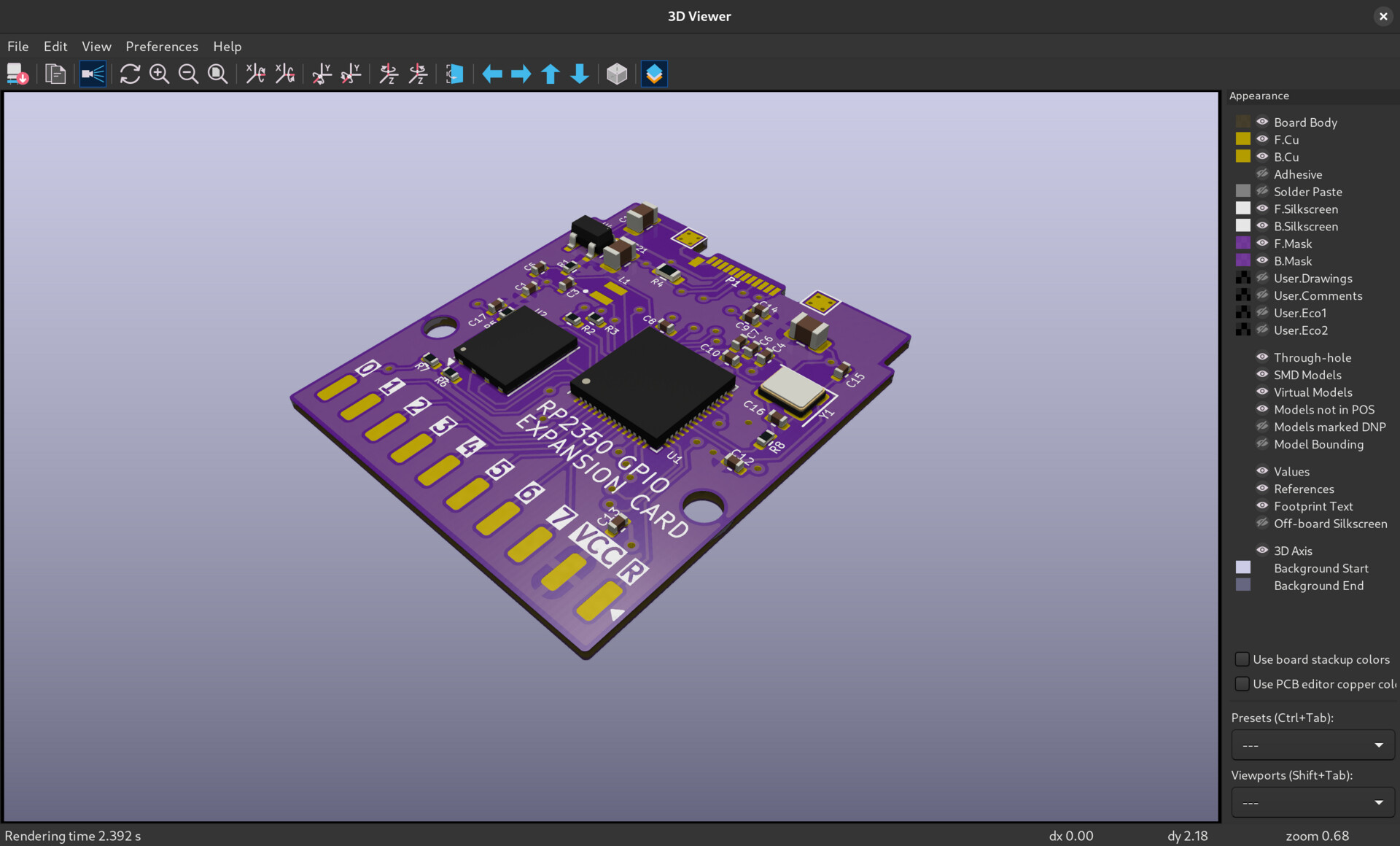1400x846 pixels.
Task: Click the Through-hole label in Appearance
Action: (1312, 357)
